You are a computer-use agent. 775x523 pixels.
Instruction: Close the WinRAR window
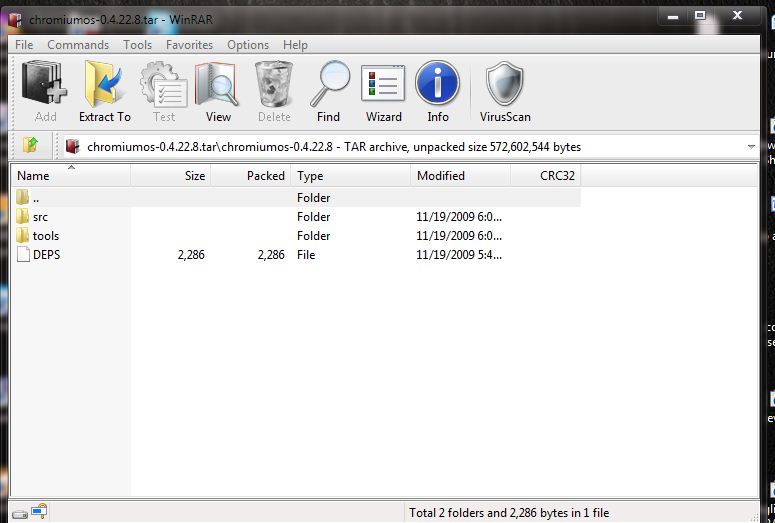coord(737,16)
